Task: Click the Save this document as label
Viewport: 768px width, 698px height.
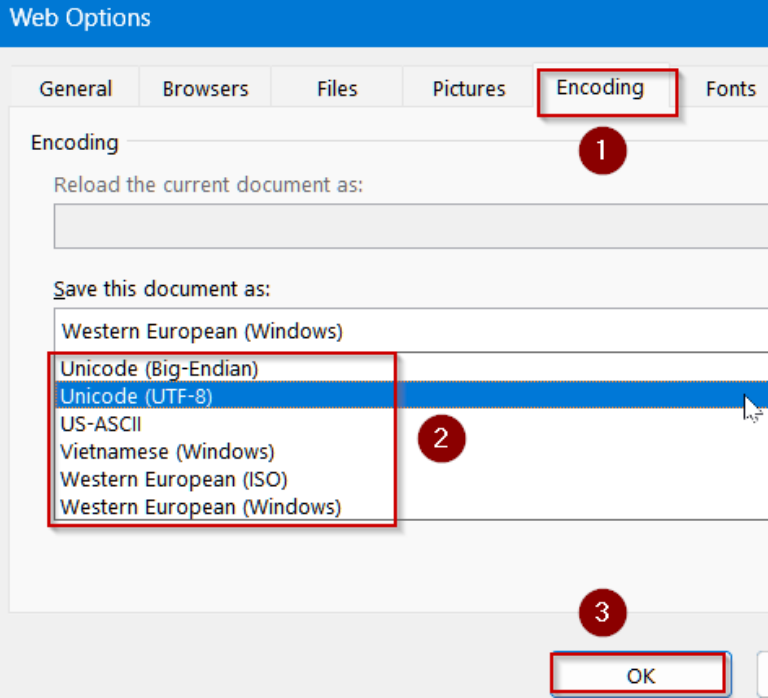Action: click(x=162, y=288)
